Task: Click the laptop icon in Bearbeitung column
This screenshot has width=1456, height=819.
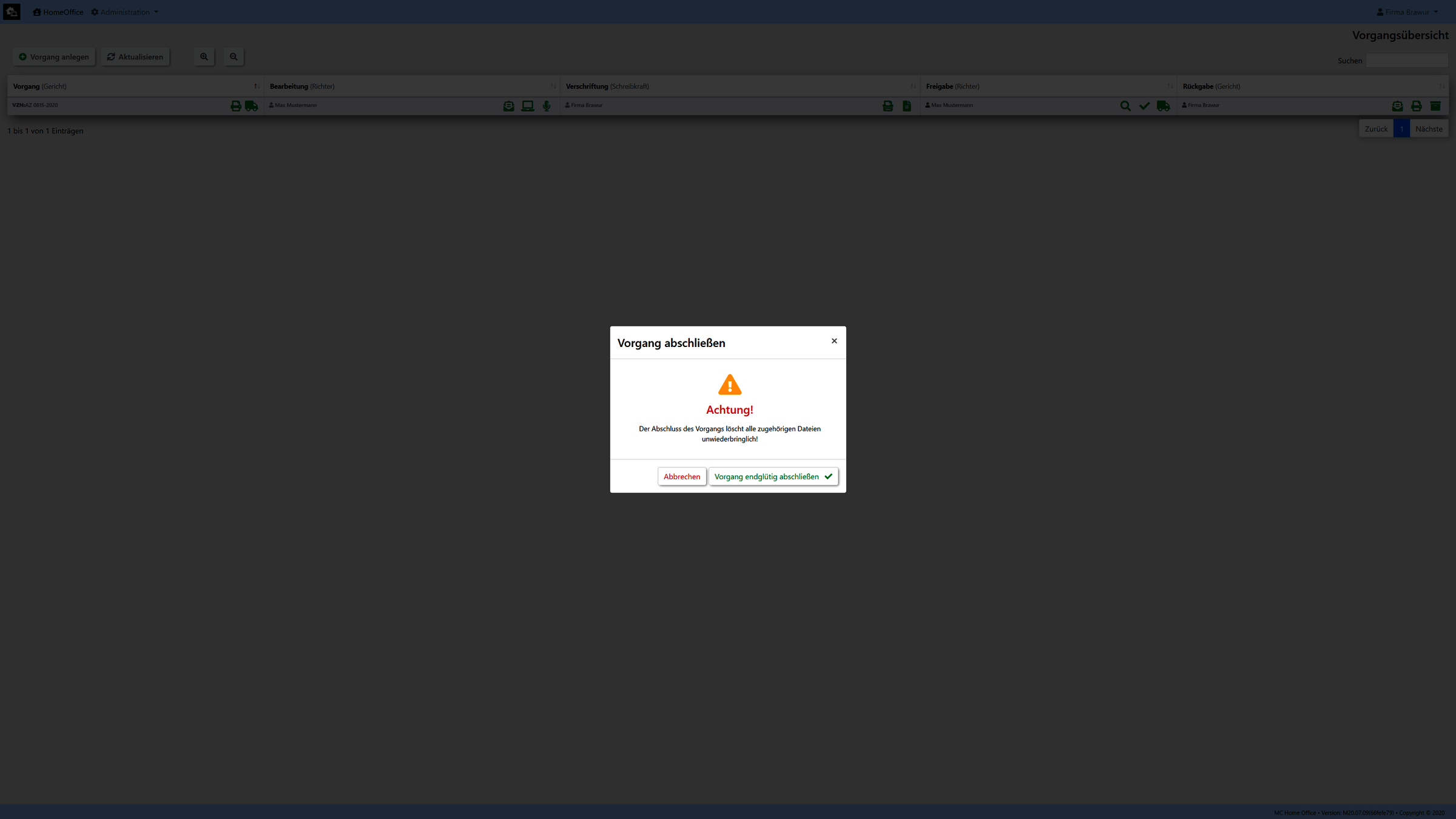Action: tap(527, 106)
